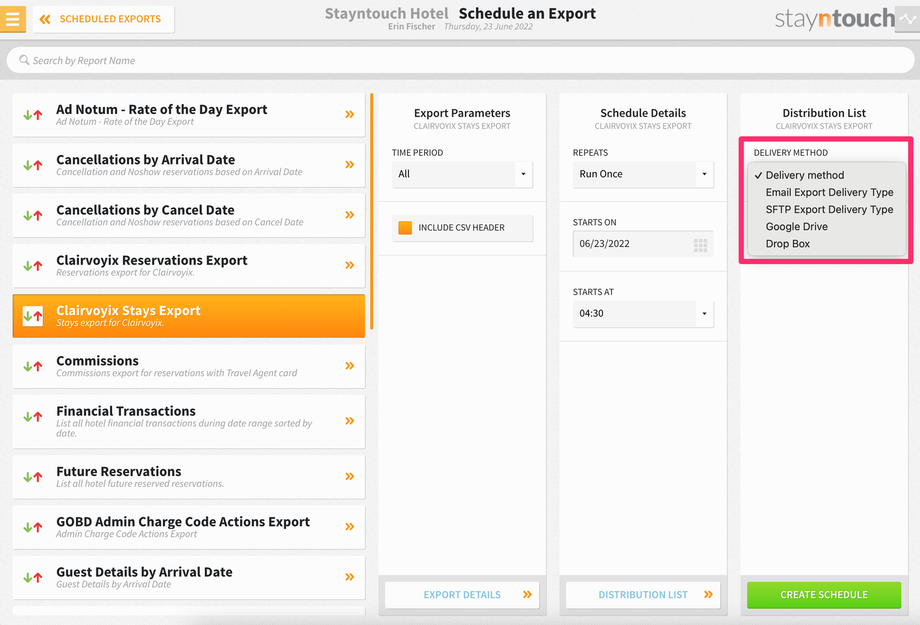Screen dimensions: 920x625
Task: Click chevron on Future Reservations row
Action: [350, 476]
